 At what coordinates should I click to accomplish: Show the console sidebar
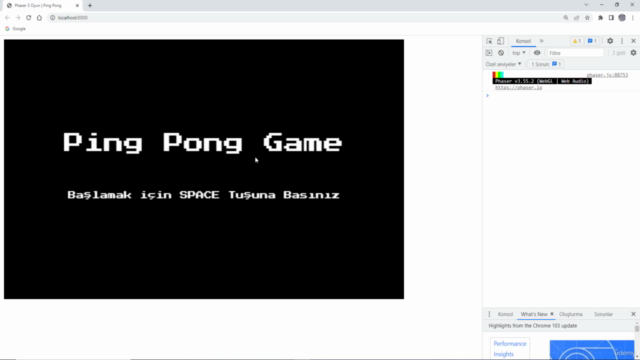pyautogui.click(x=489, y=53)
